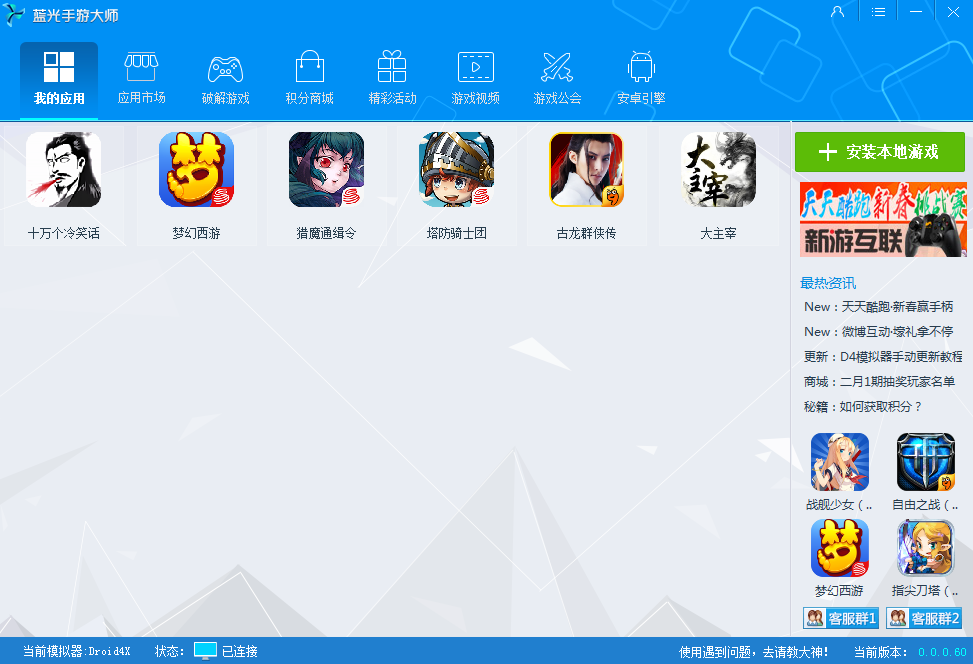Go to the 积分商城 tab
The width and height of the screenshot is (973, 664).
pos(309,78)
